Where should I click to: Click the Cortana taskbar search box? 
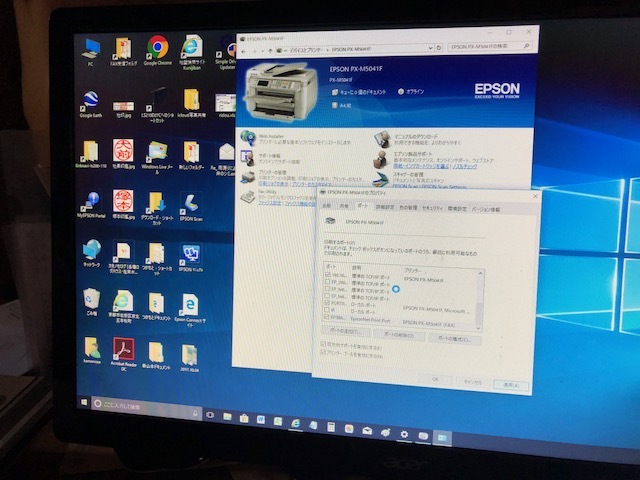click(146, 408)
